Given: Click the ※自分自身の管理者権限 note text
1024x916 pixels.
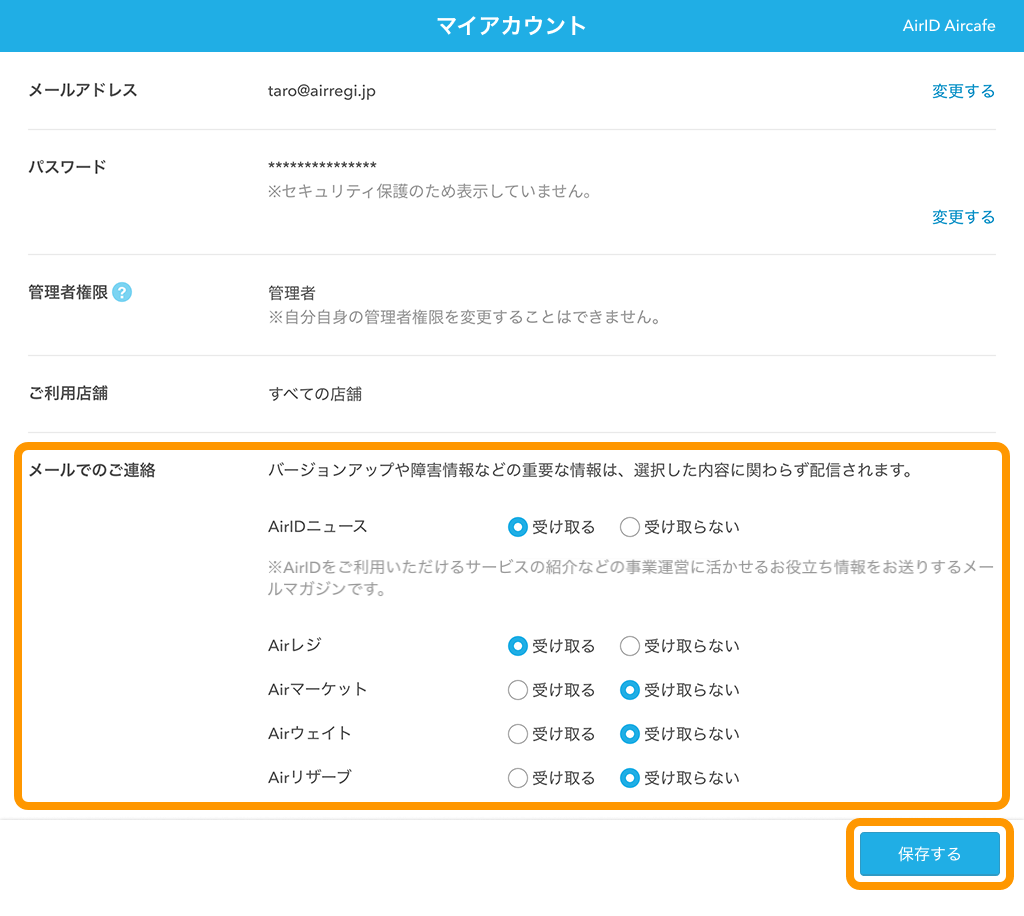Looking at the screenshot, I should pyautogui.click(x=465, y=317).
